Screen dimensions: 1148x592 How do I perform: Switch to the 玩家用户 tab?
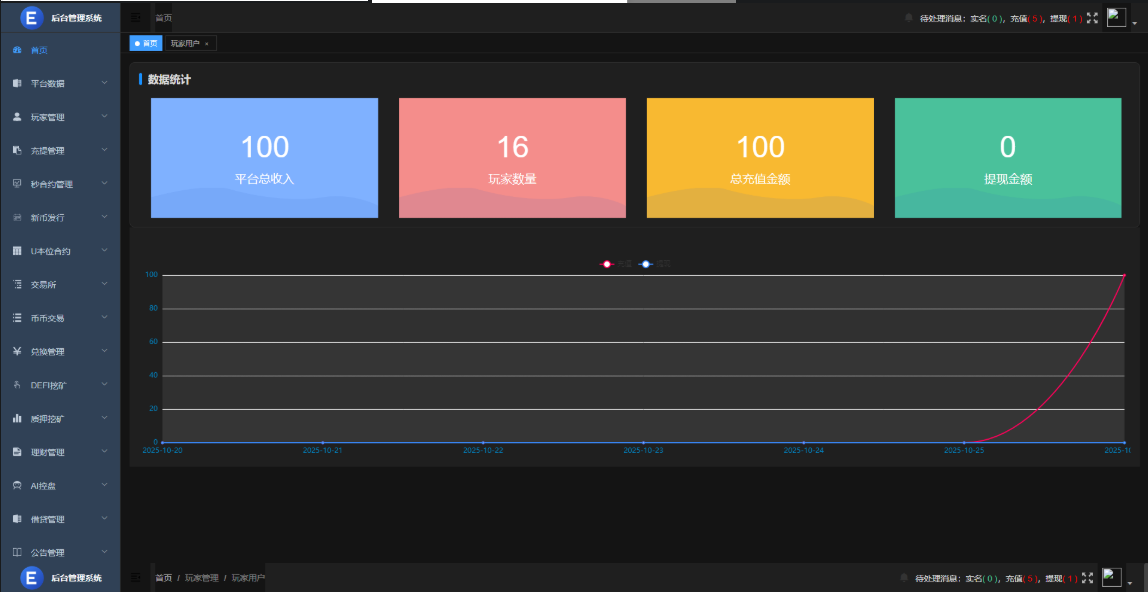coord(185,44)
